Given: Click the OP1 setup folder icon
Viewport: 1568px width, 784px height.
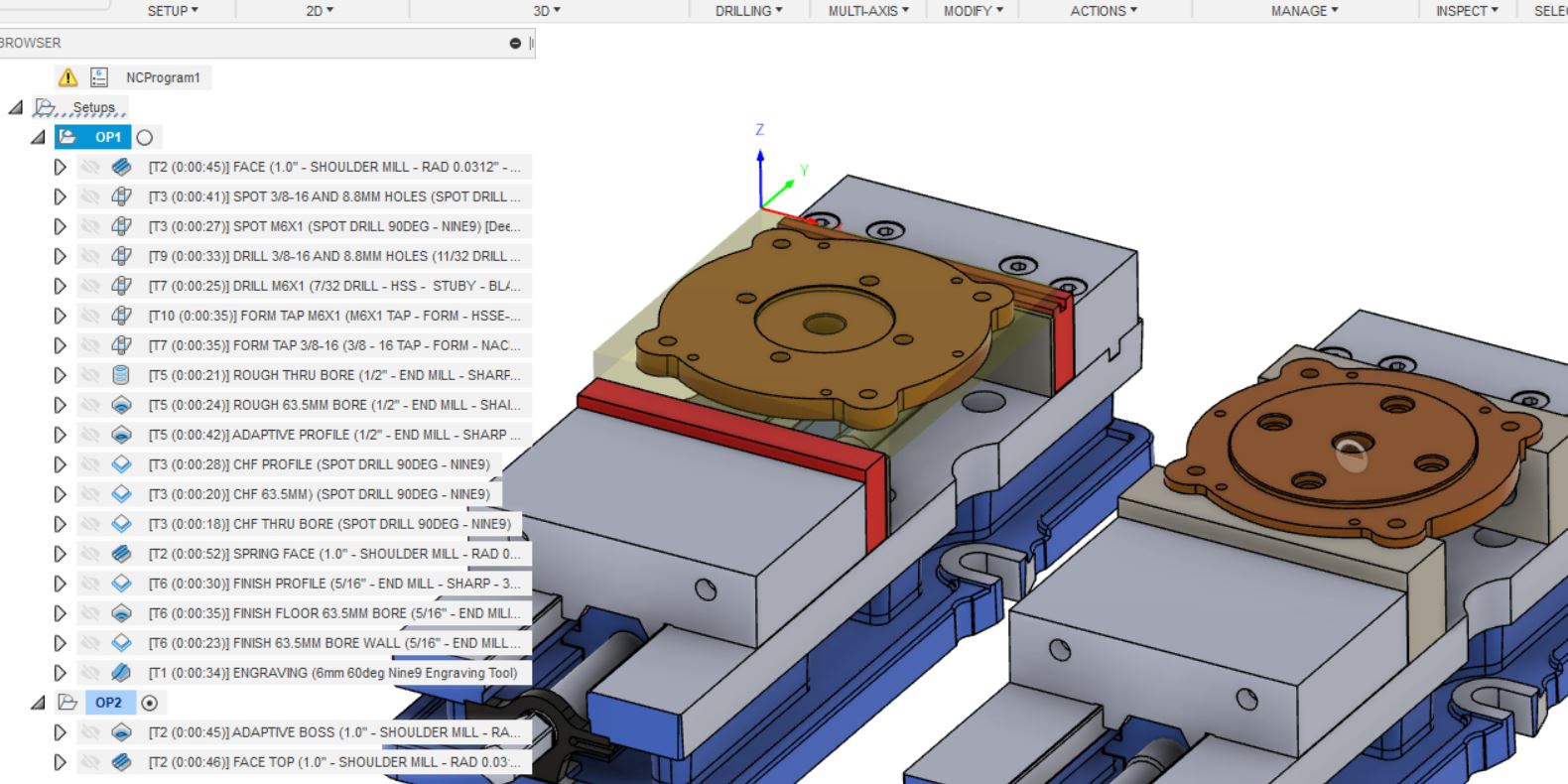Looking at the screenshot, I should [x=67, y=137].
